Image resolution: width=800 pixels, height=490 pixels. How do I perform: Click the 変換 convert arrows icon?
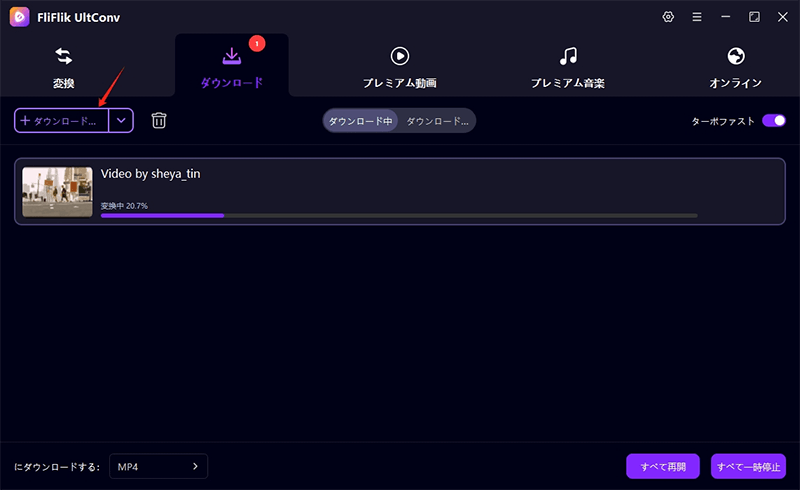(63, 56)
